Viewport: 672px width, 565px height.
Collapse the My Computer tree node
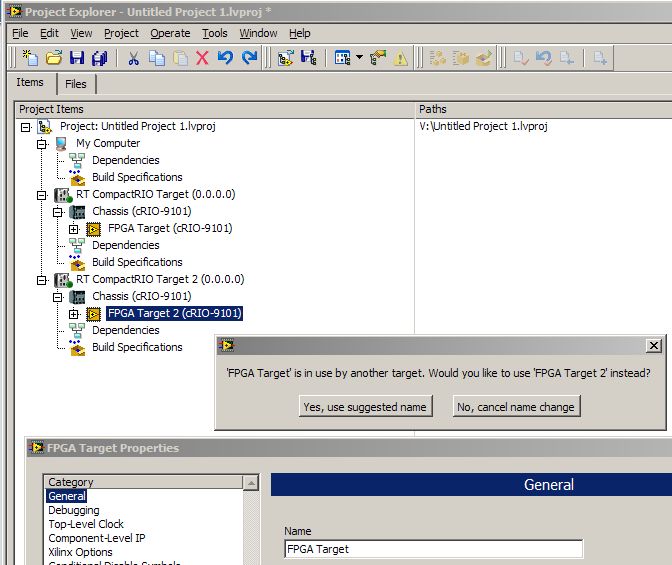42,144
